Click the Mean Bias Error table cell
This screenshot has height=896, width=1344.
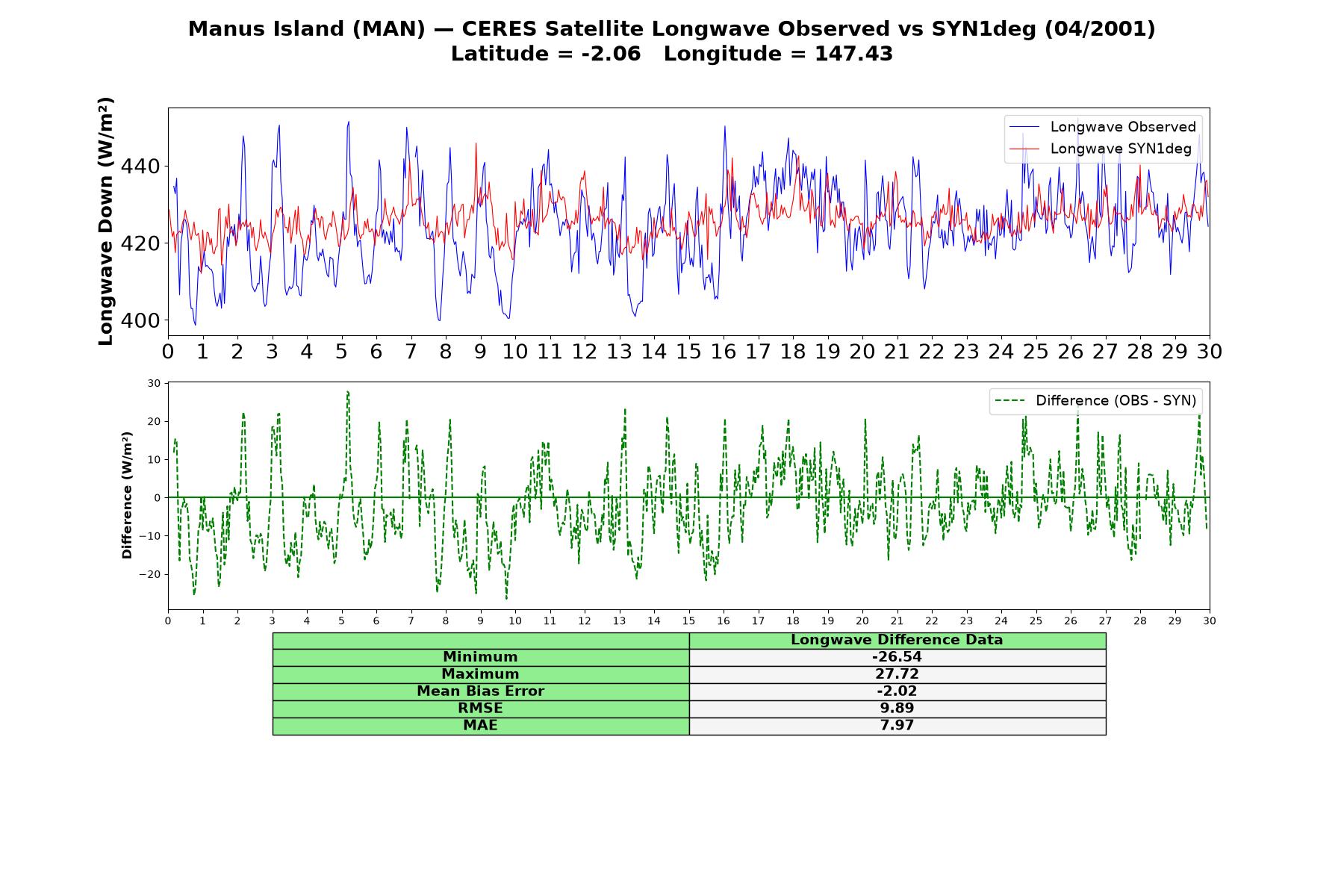(480, 691)
